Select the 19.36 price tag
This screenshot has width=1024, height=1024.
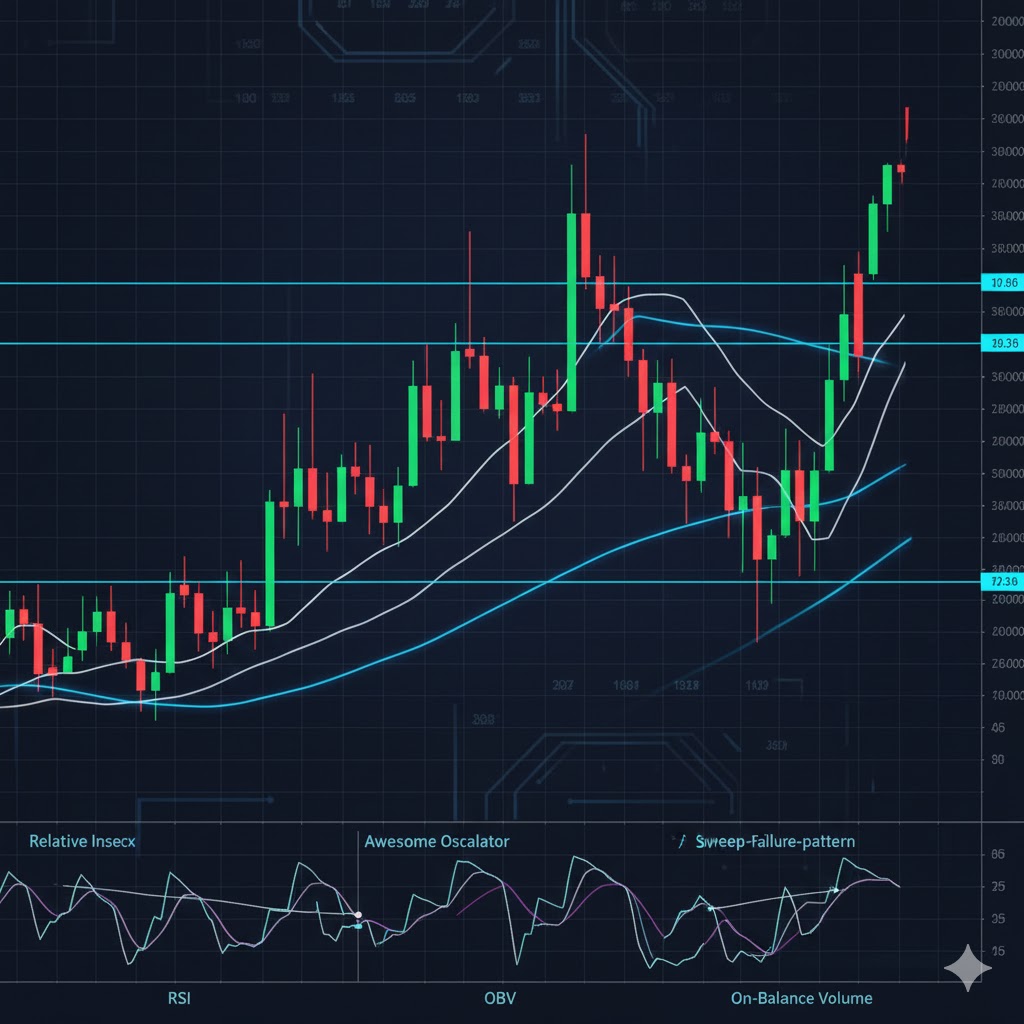(1002, 344)
